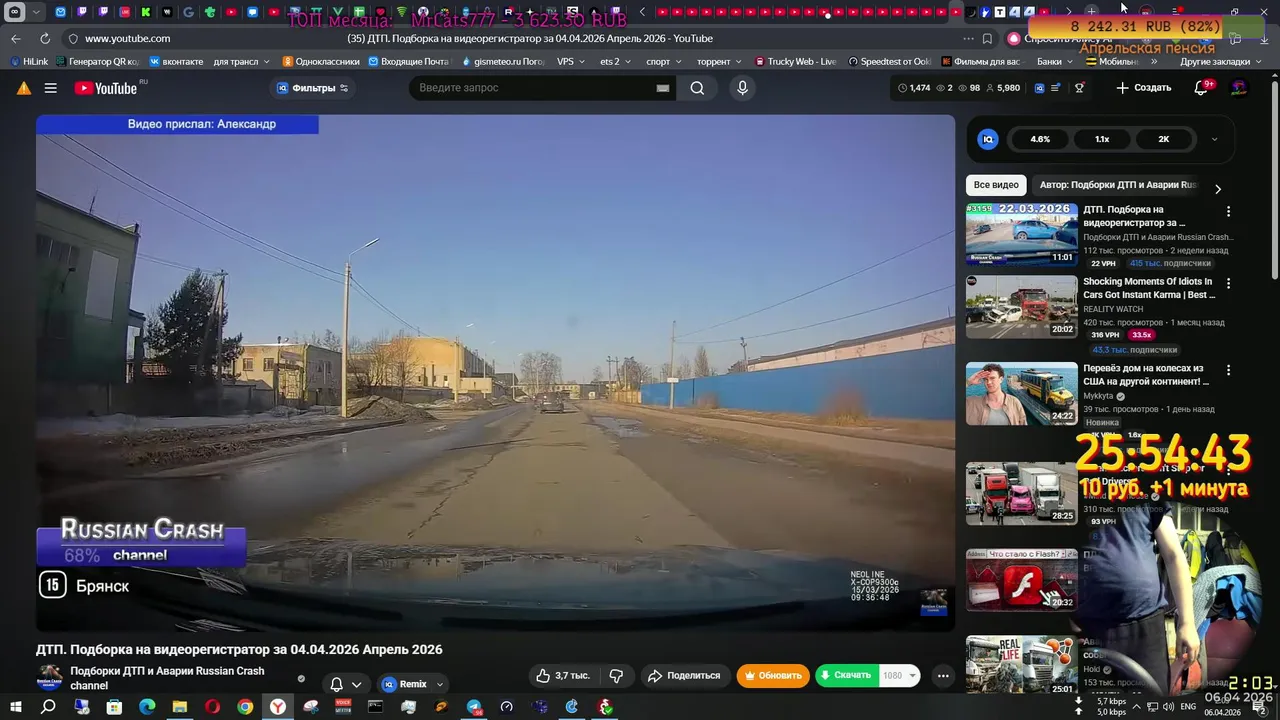
Task: Open the YouTube hamburger guide menu
Action: [50, 88]
